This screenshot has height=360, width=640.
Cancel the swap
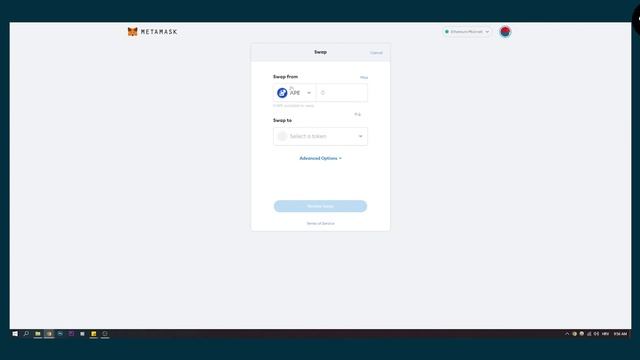376,53
